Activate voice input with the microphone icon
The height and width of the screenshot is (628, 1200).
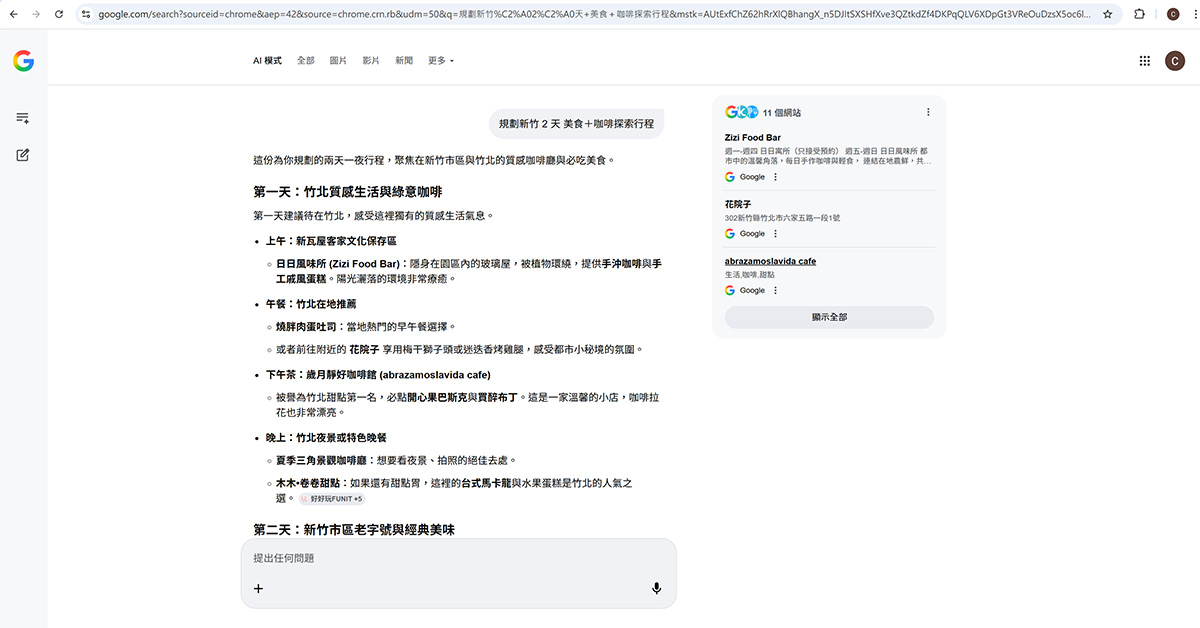(x=657, y=588)
